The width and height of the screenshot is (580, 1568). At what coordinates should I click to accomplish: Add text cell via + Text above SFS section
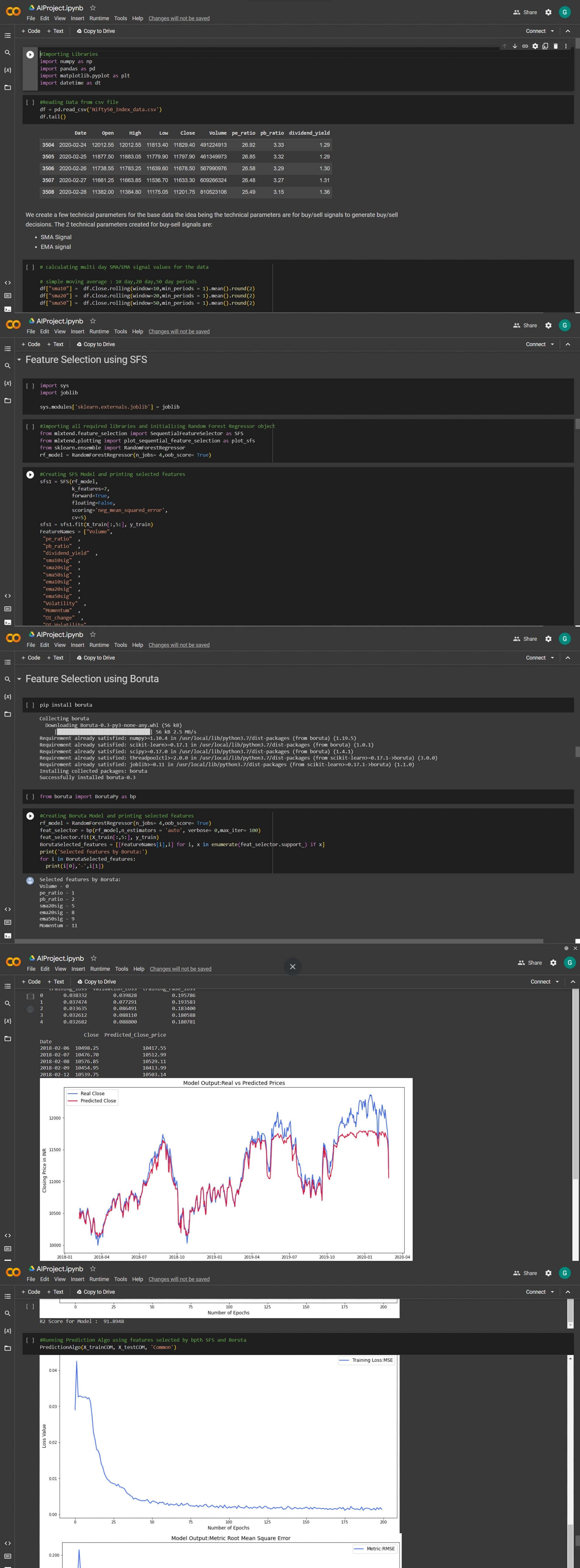click(55, 345)
